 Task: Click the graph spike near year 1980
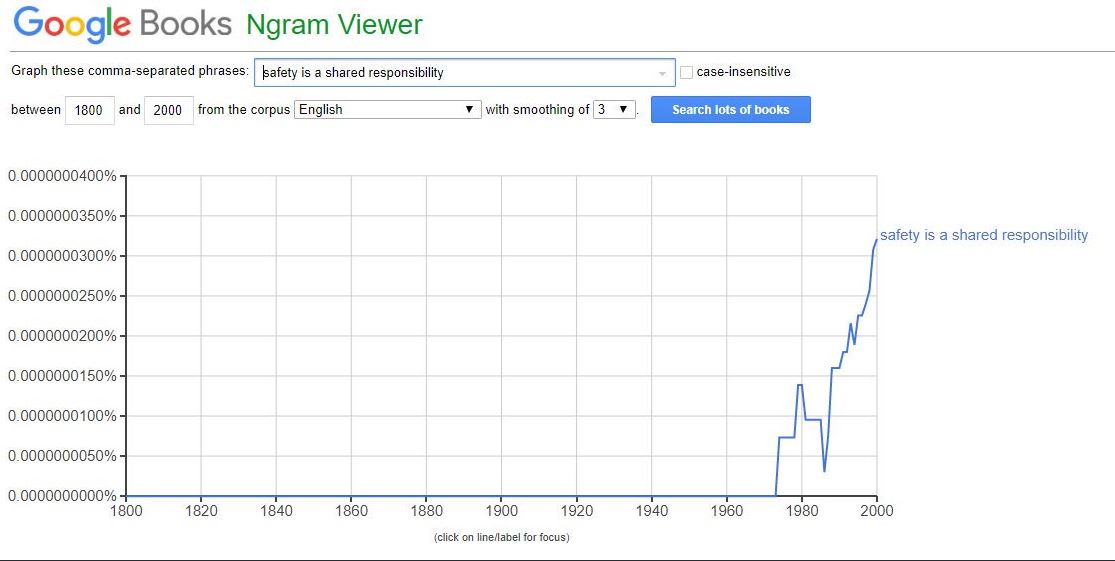800,385
